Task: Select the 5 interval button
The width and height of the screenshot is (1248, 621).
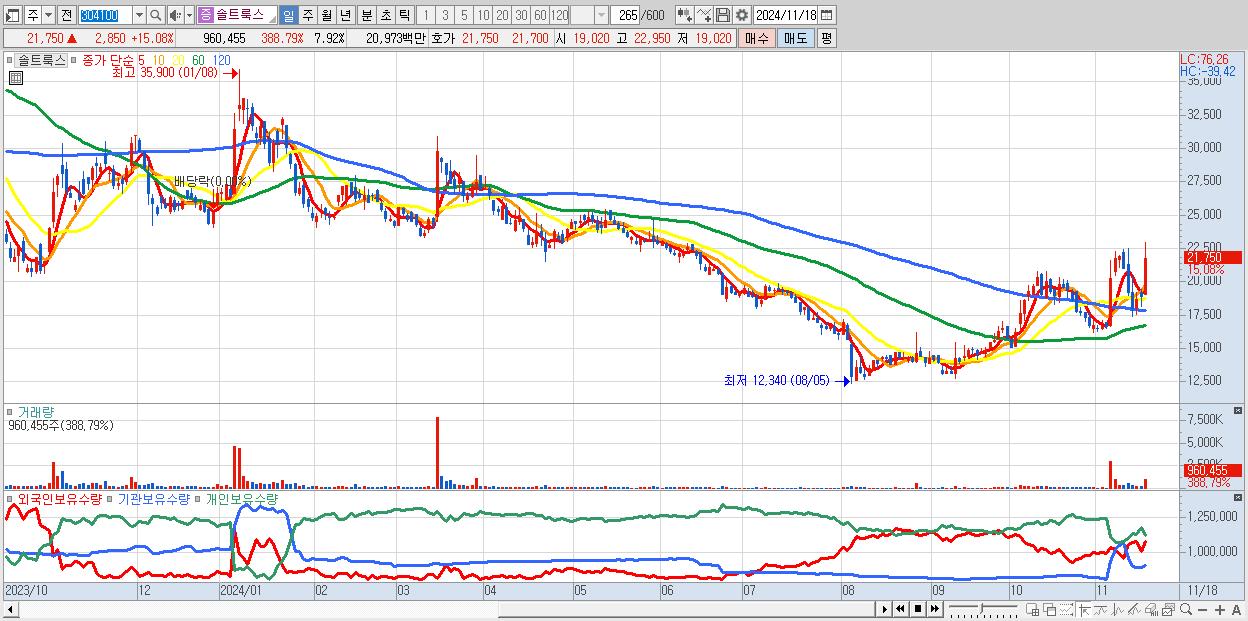Action: [464, 15]
